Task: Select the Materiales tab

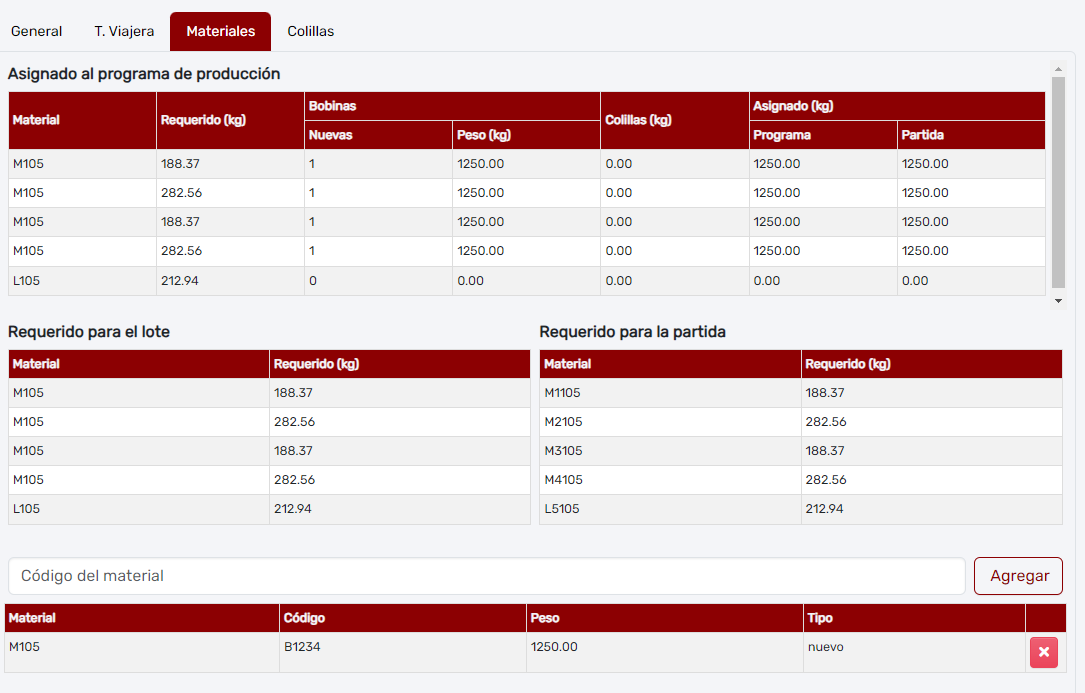Action: [x=220, y=31]
